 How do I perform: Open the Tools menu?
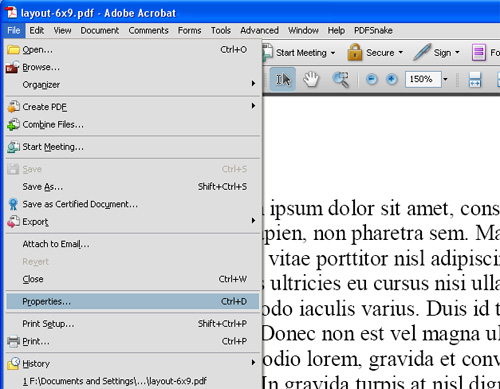tap(221, 30)
